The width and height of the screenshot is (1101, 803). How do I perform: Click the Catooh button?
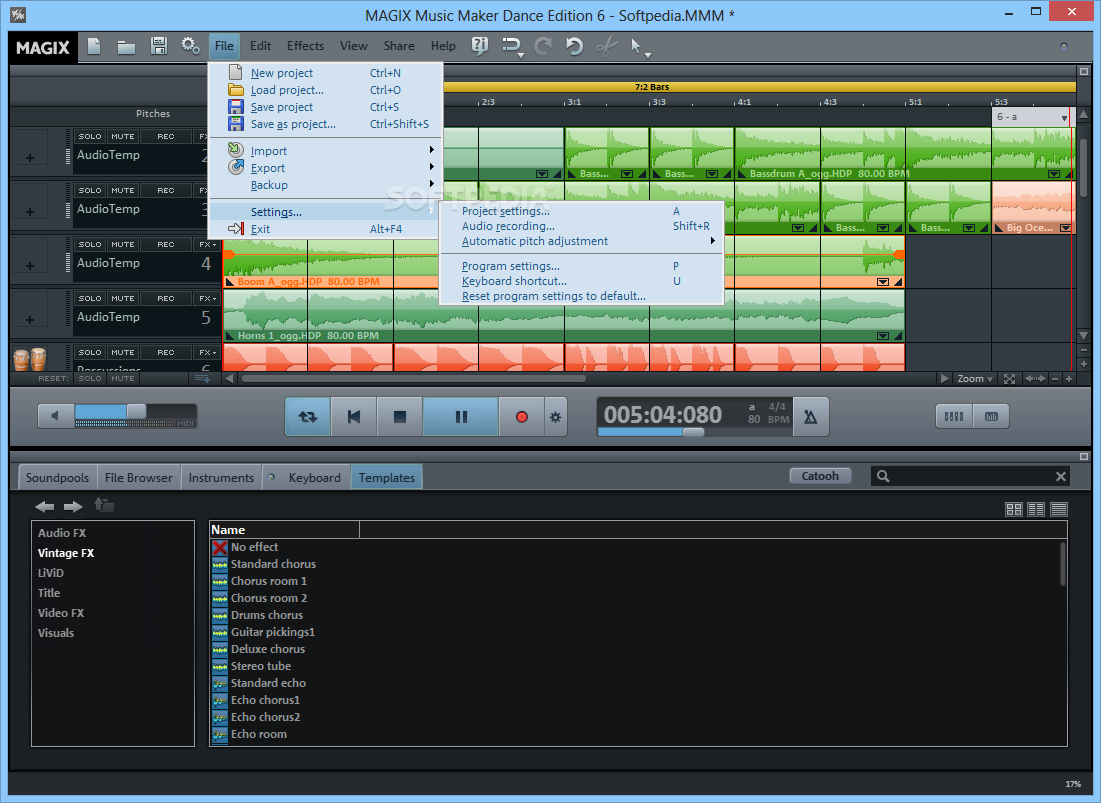(820, 476)
